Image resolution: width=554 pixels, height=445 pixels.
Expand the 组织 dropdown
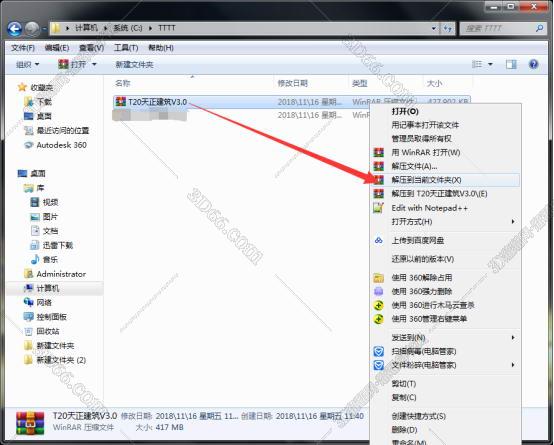(x=28, y=64)
